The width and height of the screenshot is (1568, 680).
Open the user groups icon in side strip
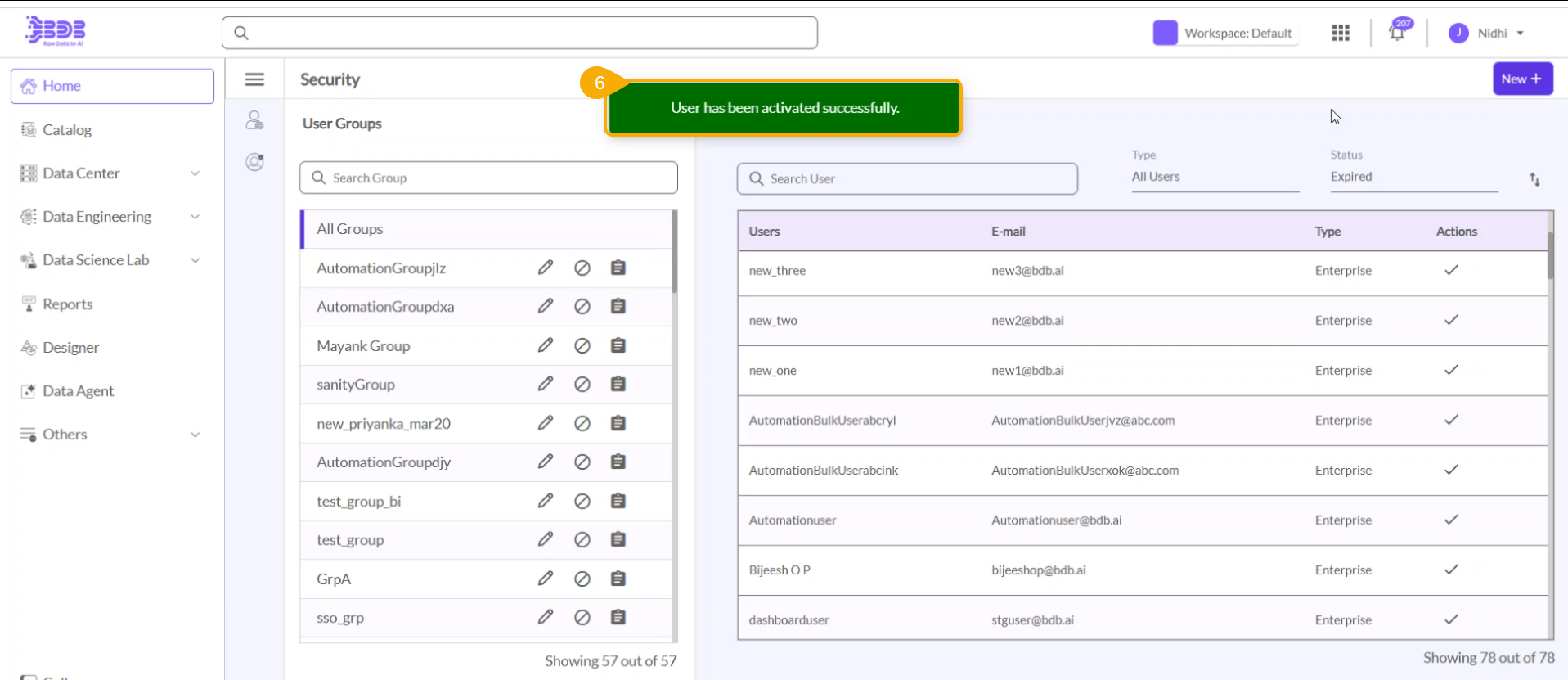click(x=254, y=121)
